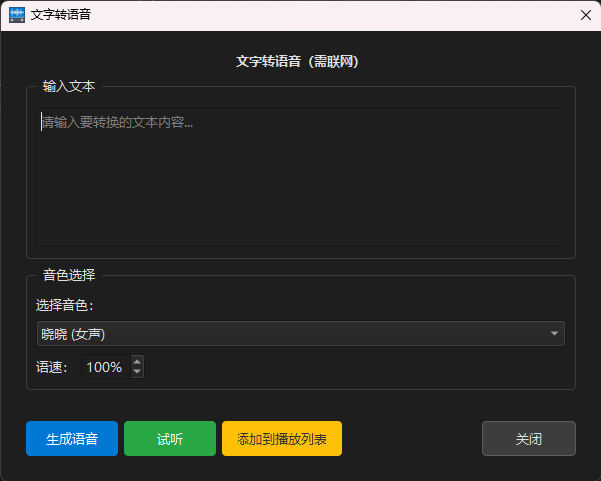Click the 请输入要转换的文本内容 text area
The width and height of the screenshot is (601, 481).
tap(300, 176)
